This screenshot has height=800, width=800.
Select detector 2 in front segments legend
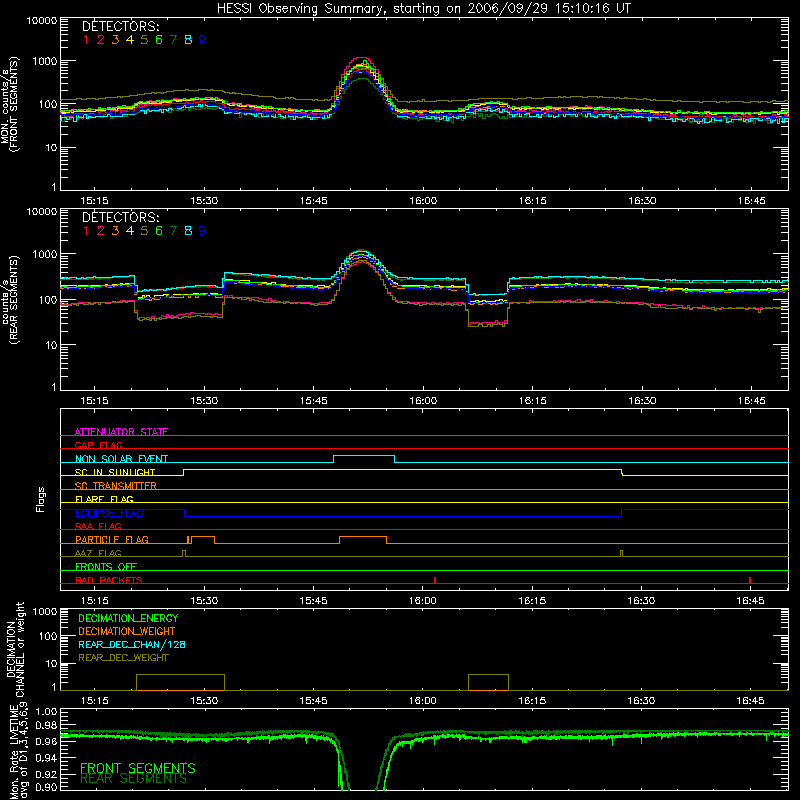point(101,40)
